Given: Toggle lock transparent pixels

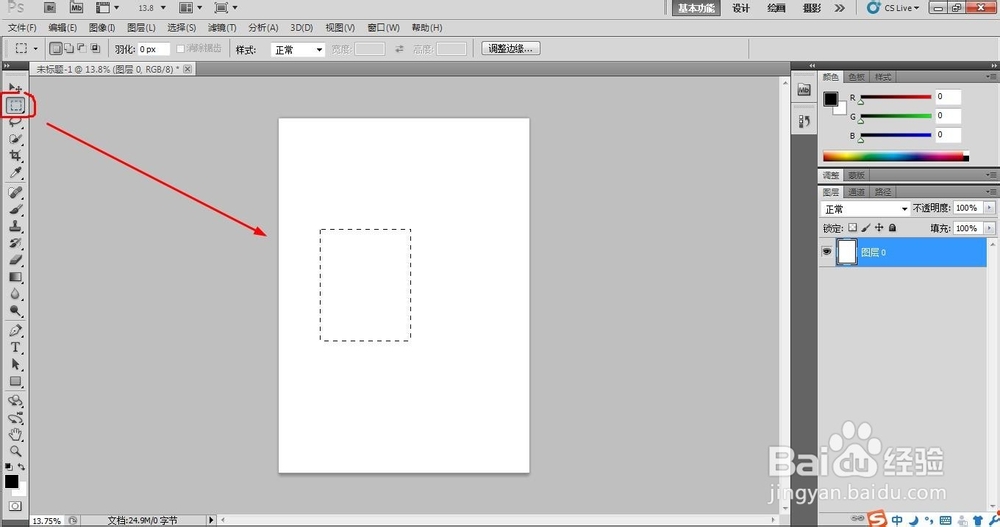Looking at the screenshot, I should (x=853, y=228).
